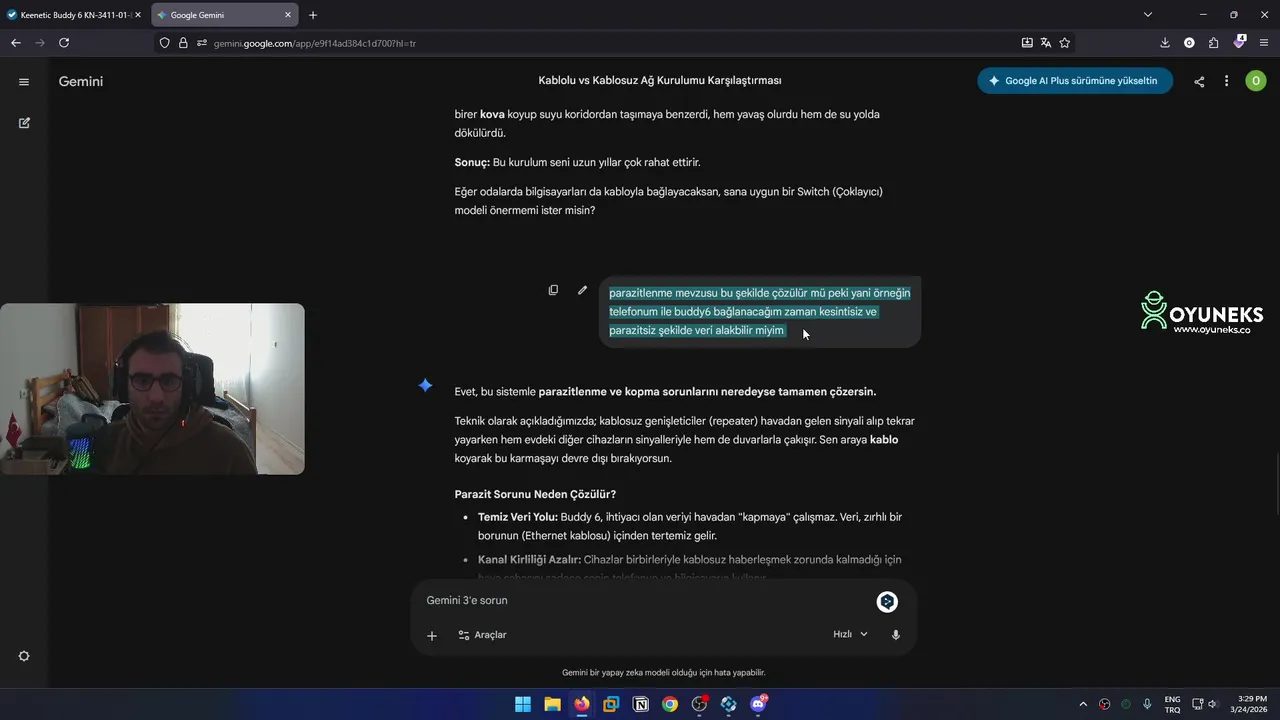
Task: Start a new chat with the compose icon
Action: tap(24, 123)
